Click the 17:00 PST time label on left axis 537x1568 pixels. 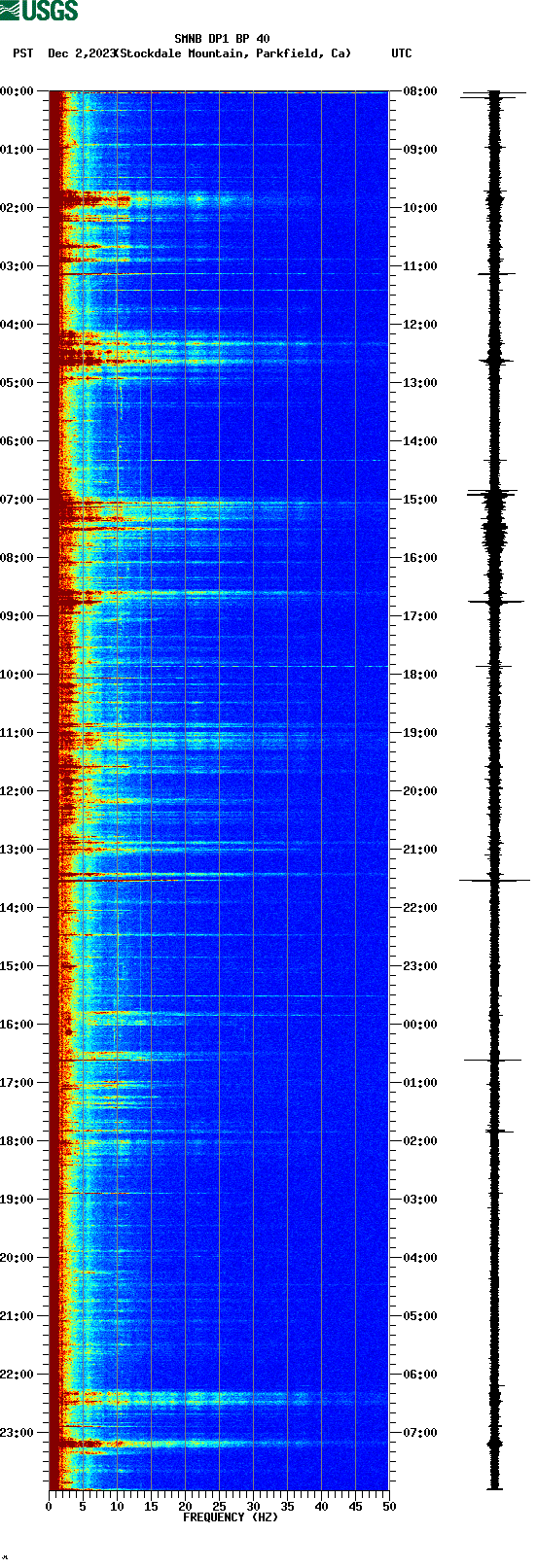coord(18,1083)
